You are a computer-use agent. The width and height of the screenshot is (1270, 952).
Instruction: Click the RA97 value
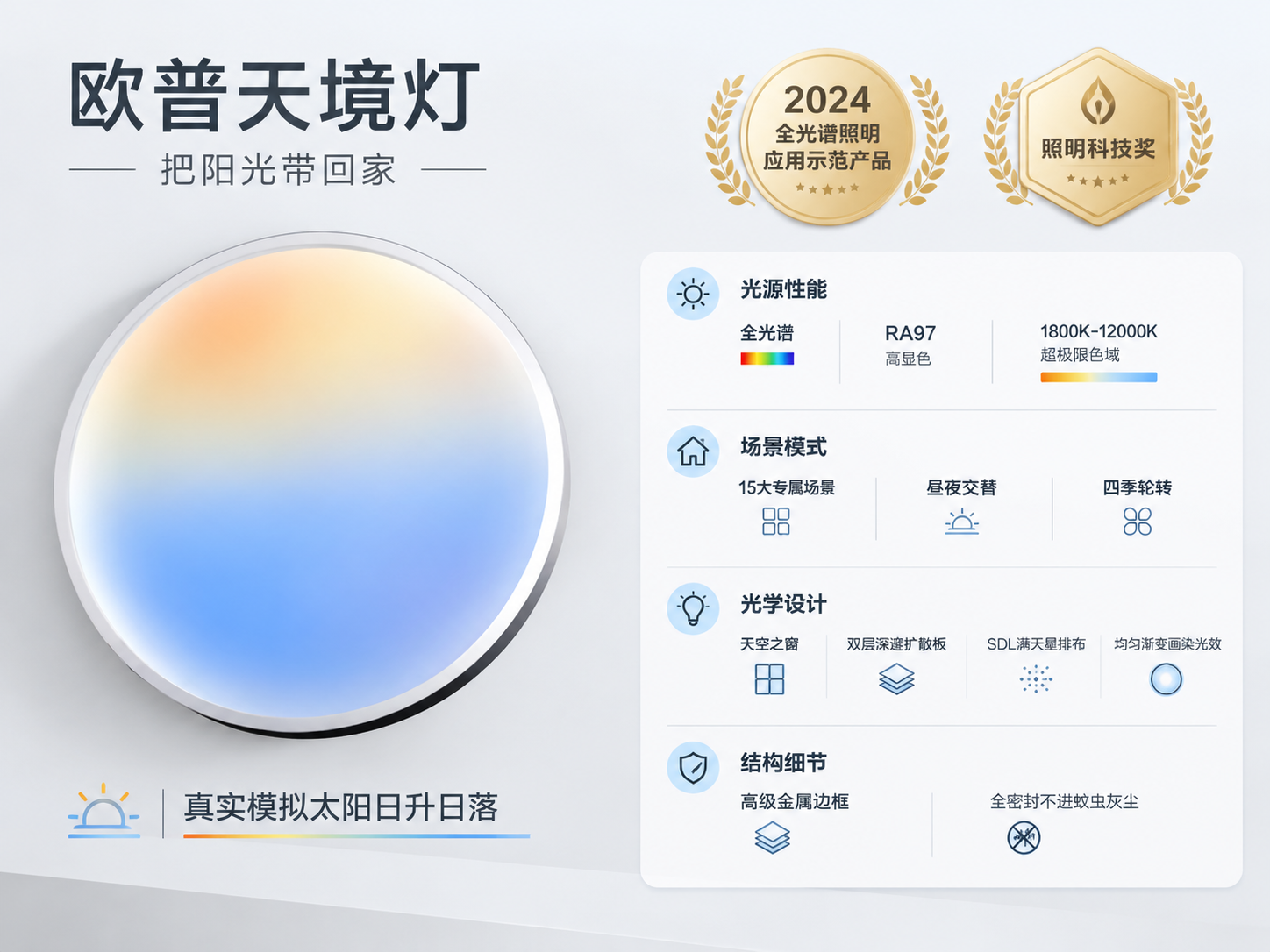point(910,333)
